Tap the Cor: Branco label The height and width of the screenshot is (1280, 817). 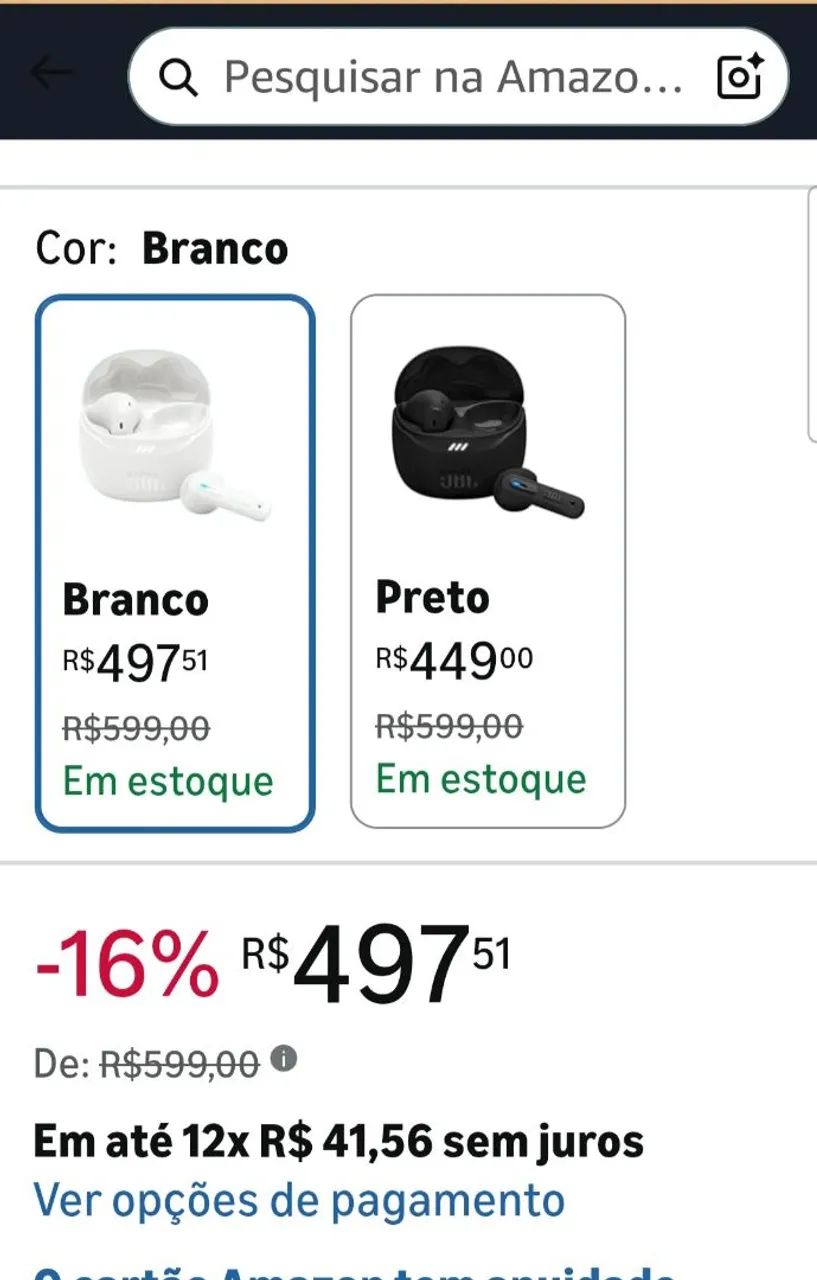click(x=162, y=248)
